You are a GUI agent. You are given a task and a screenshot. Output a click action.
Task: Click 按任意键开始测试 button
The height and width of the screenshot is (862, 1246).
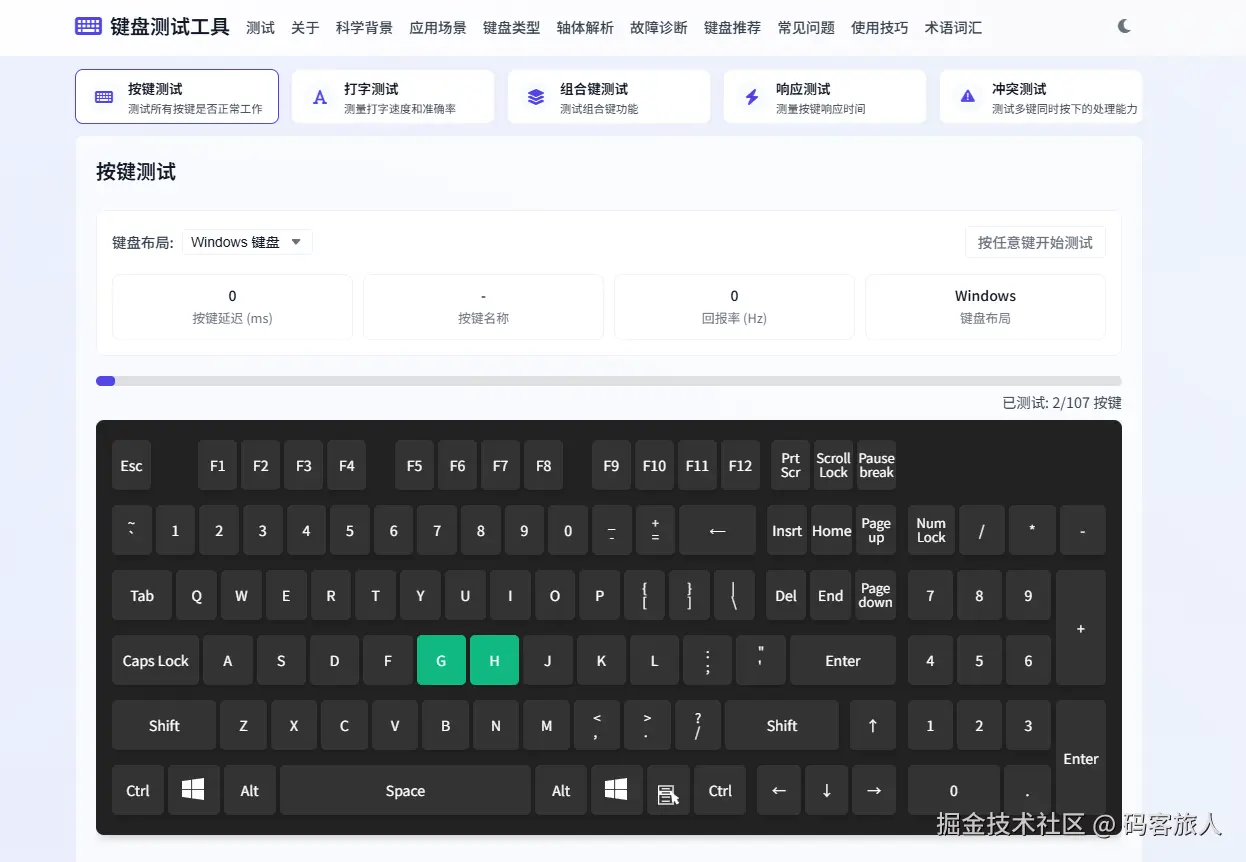1035,242
